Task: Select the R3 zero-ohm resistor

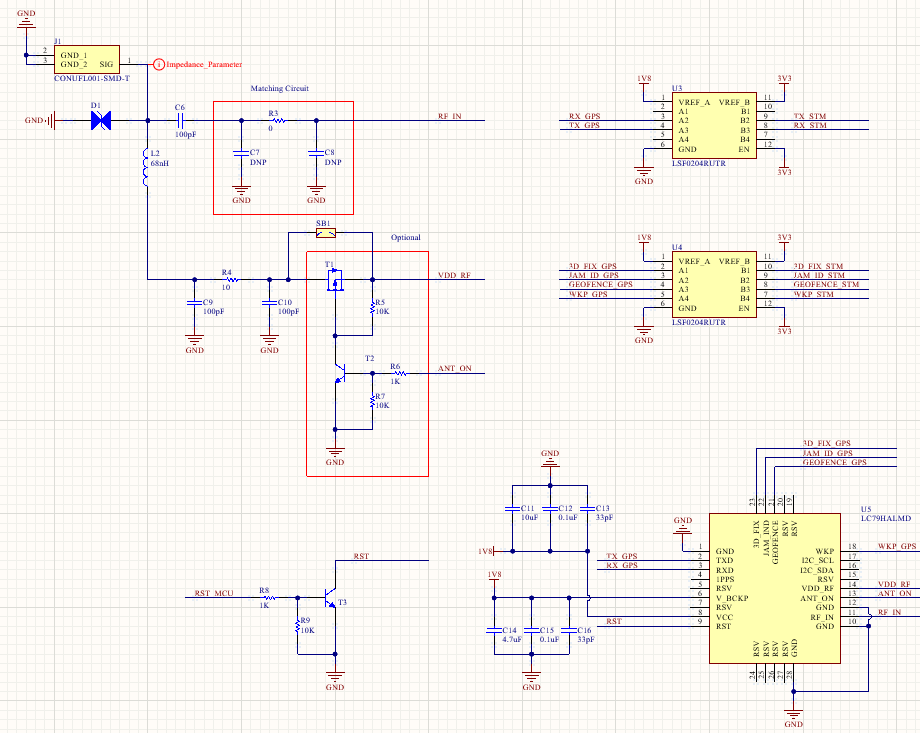Action: click(x=279, y=121)
